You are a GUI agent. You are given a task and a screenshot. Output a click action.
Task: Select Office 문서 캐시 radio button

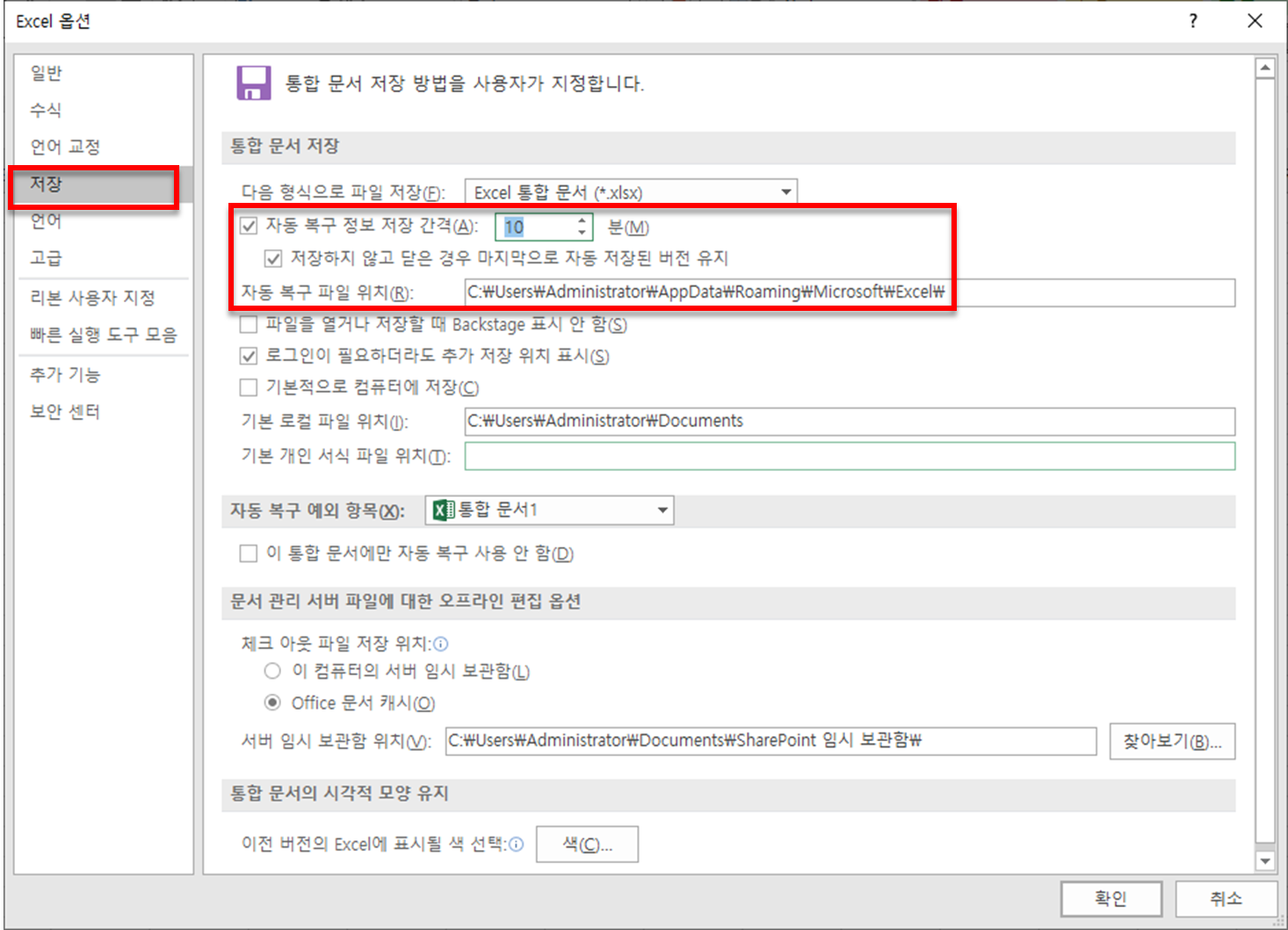pos(272,703)
